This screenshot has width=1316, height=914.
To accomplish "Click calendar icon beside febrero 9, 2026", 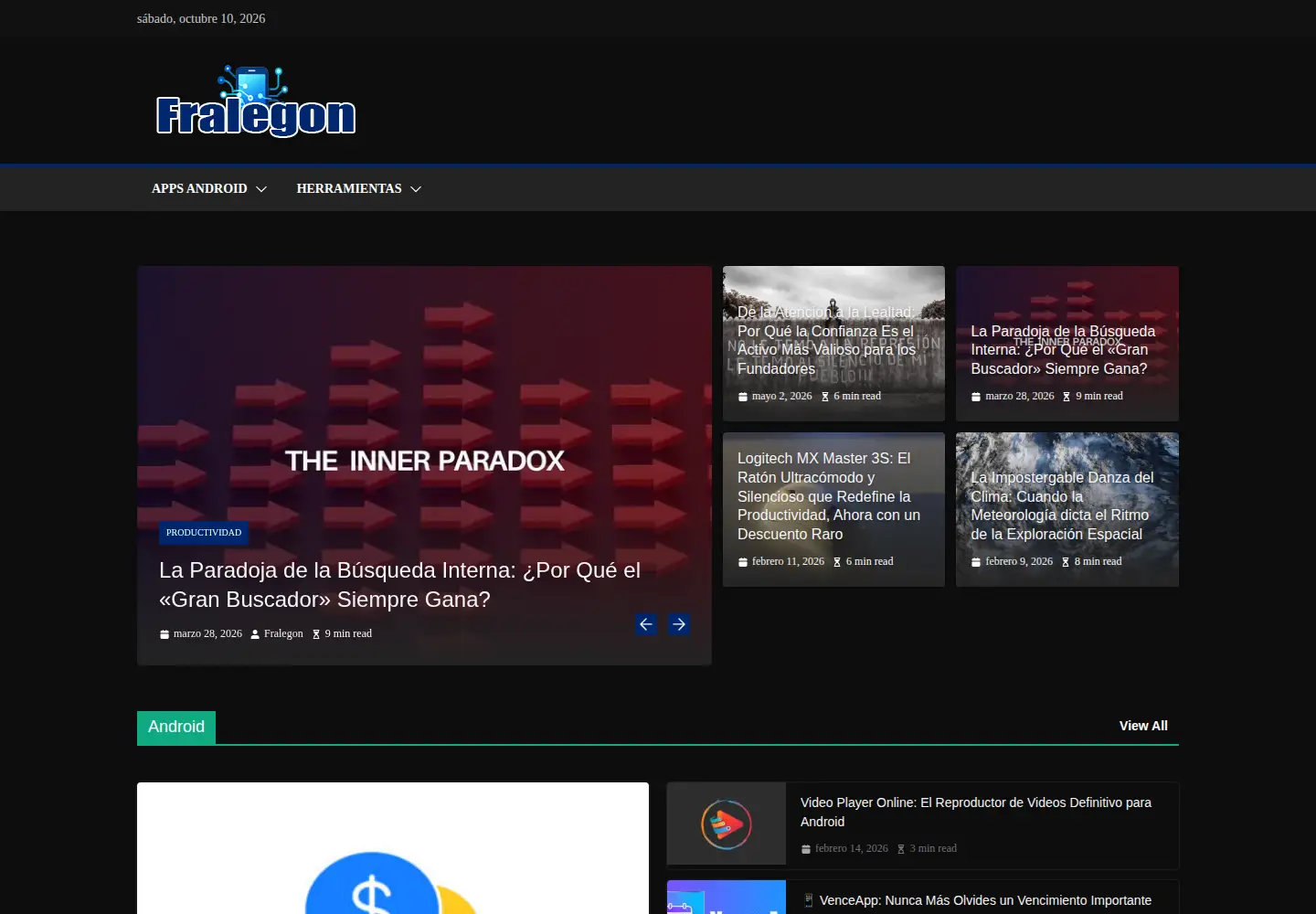I will pos(976,562).
